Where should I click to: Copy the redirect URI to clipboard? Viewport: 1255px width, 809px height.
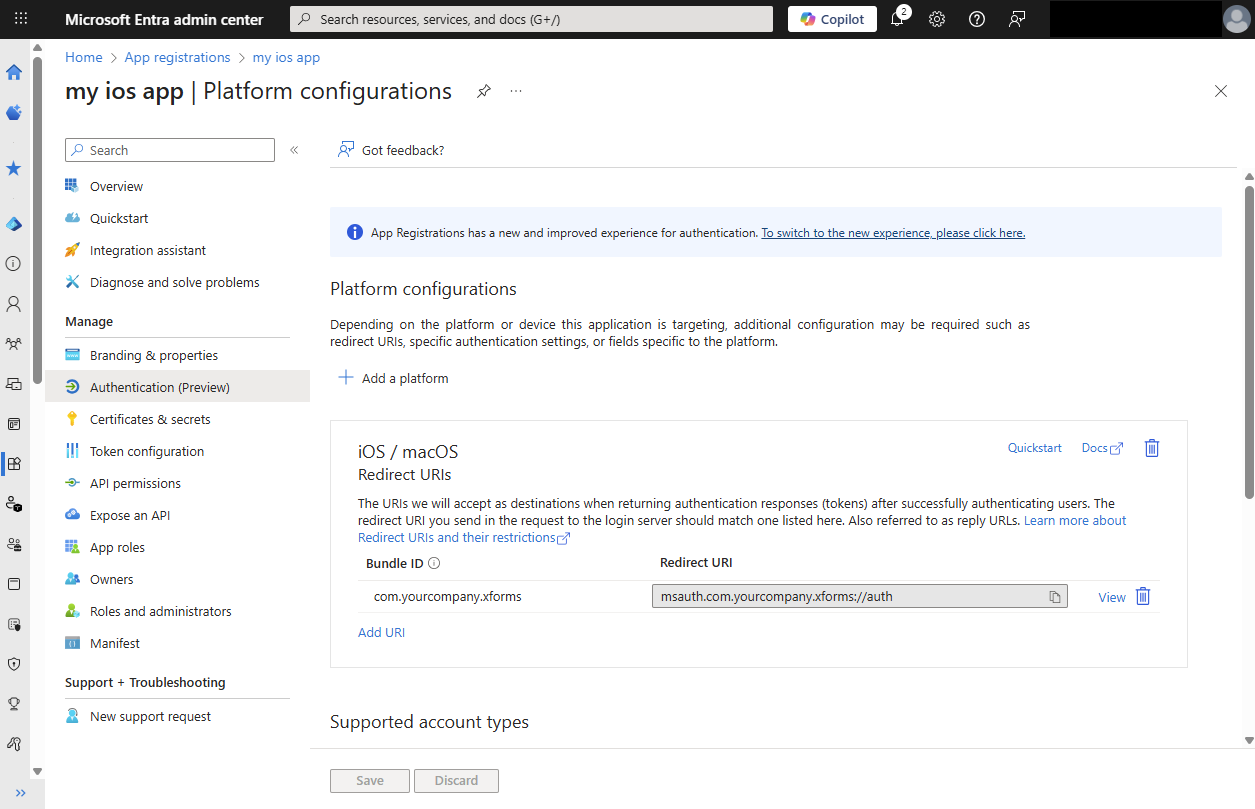[x=1055, y=597]
